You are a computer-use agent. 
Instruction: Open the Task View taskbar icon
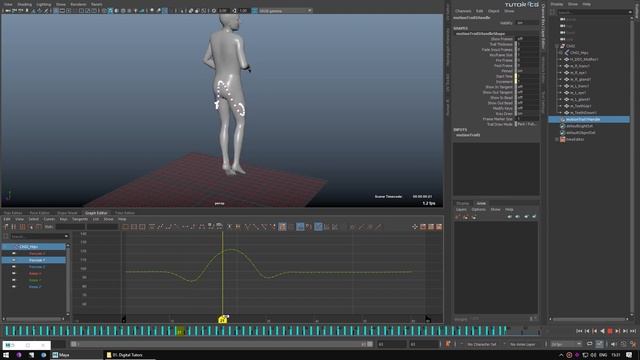coord(31,355)
